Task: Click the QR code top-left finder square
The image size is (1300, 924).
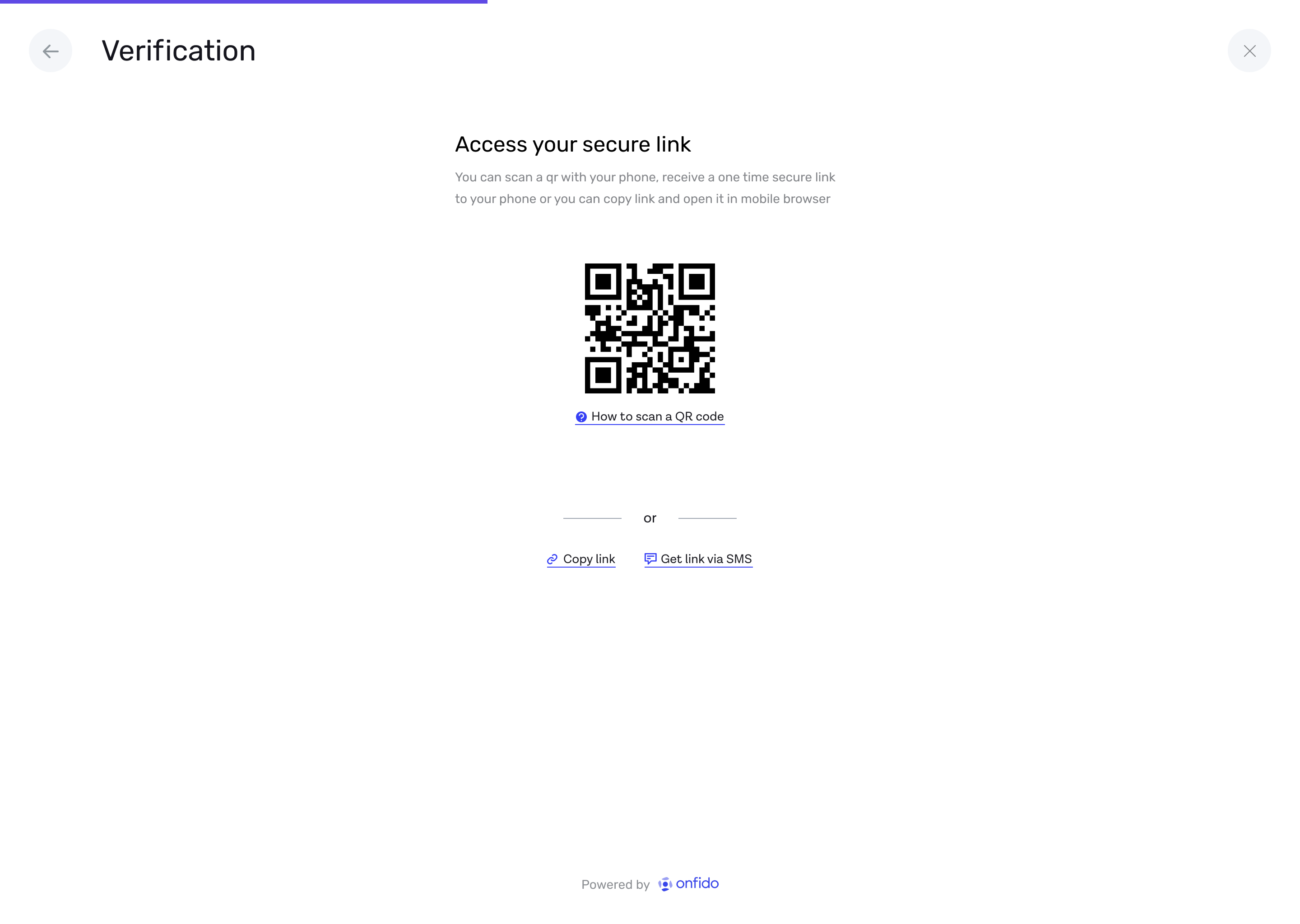Action: point(603,282)
